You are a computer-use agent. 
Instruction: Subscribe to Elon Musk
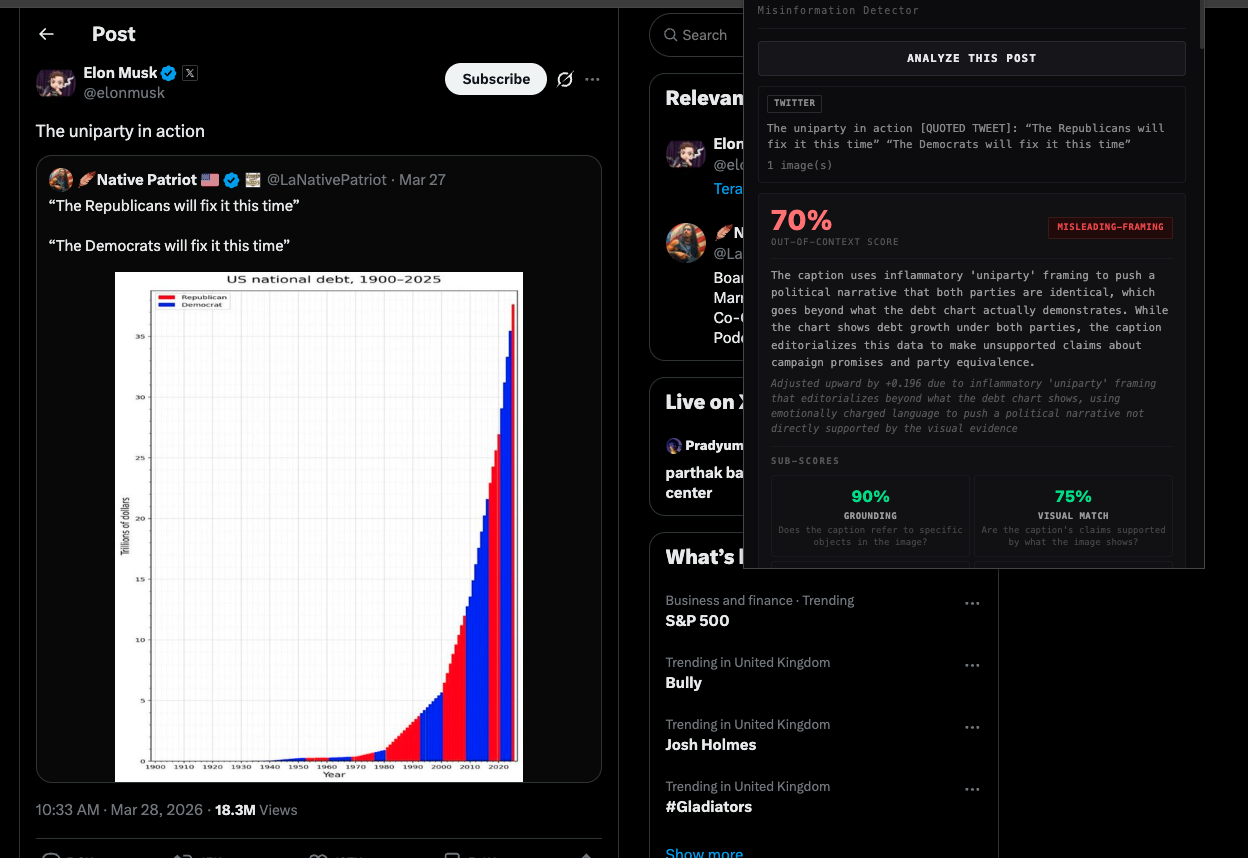click(x=496, y=79)
